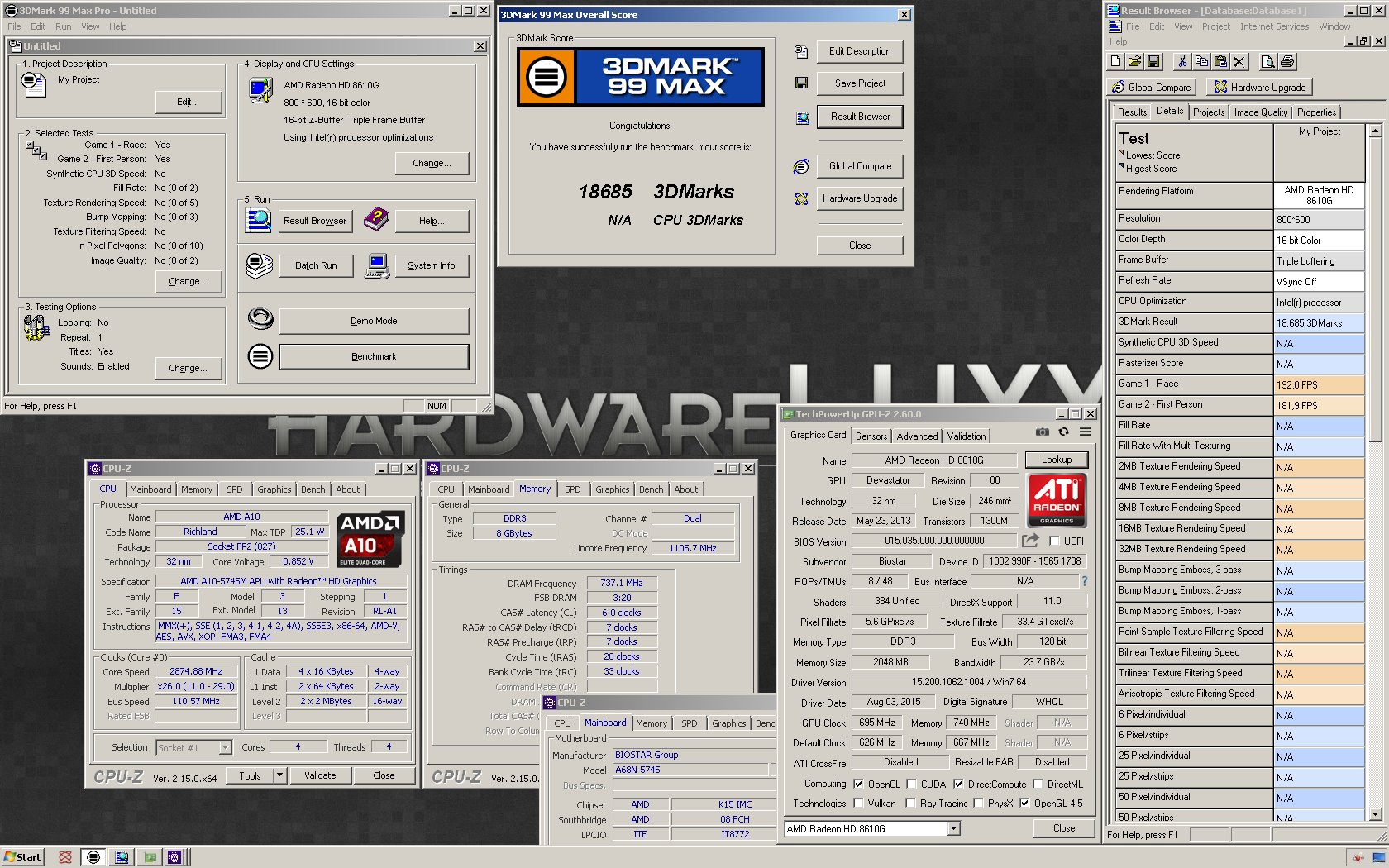Open Windows Start menu

pyautogui.click(x=22, y=857)
